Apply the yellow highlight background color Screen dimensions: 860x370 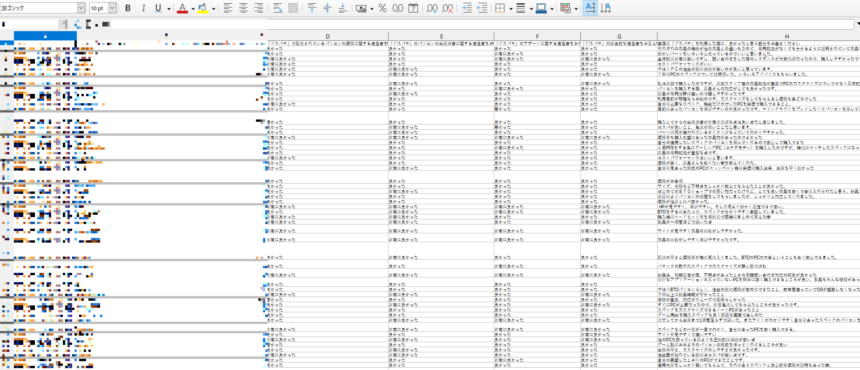203,8
